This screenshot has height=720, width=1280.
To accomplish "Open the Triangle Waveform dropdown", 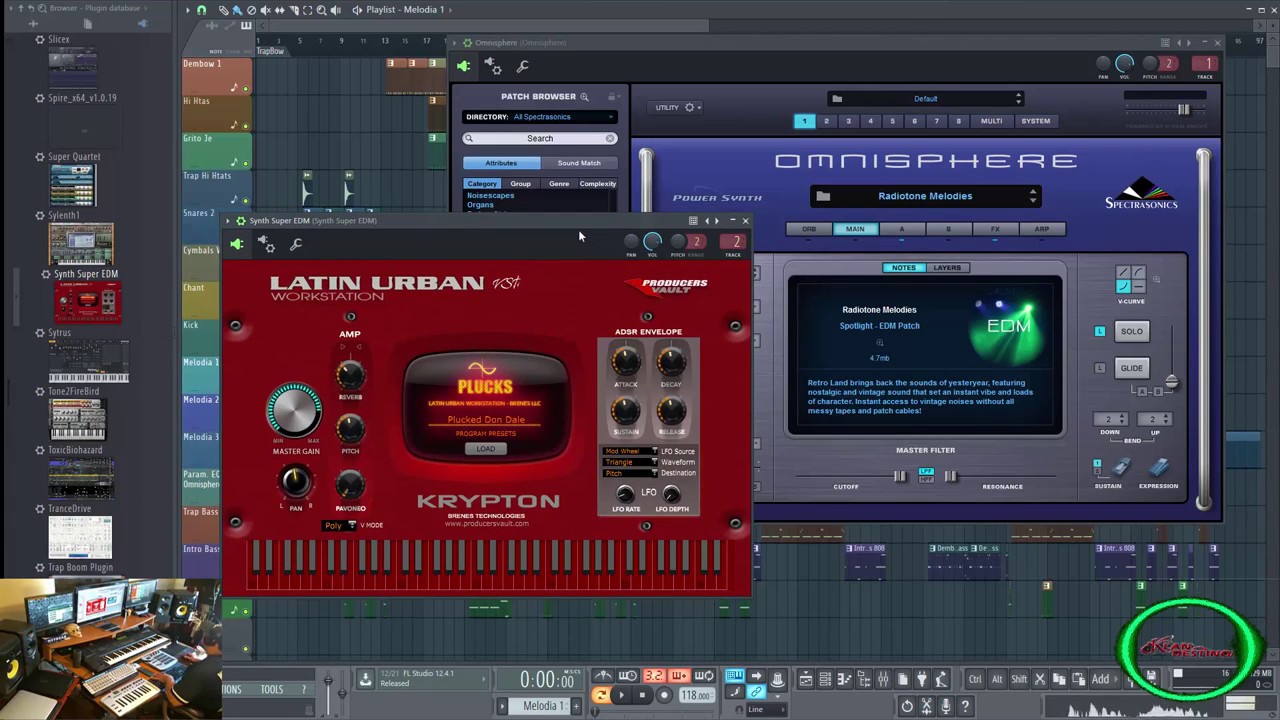I will 630,462.
